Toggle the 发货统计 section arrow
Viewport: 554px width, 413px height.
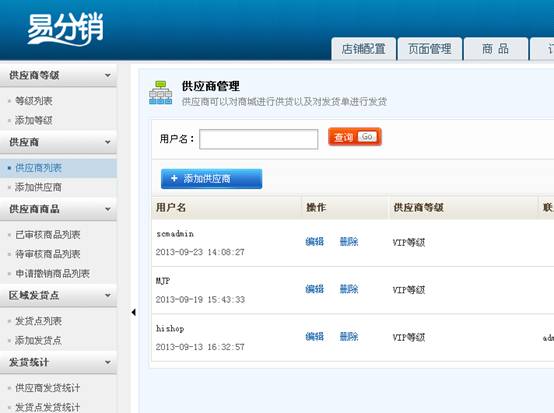pos(108,362)
